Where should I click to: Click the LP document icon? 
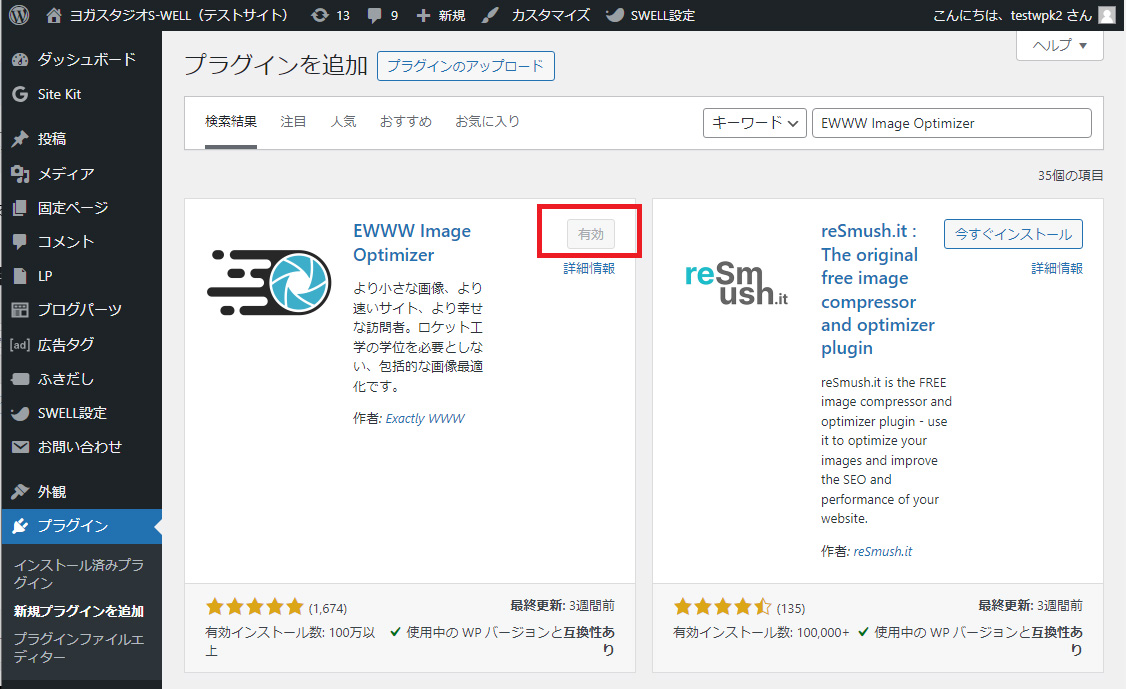click(x=20, y=276)
